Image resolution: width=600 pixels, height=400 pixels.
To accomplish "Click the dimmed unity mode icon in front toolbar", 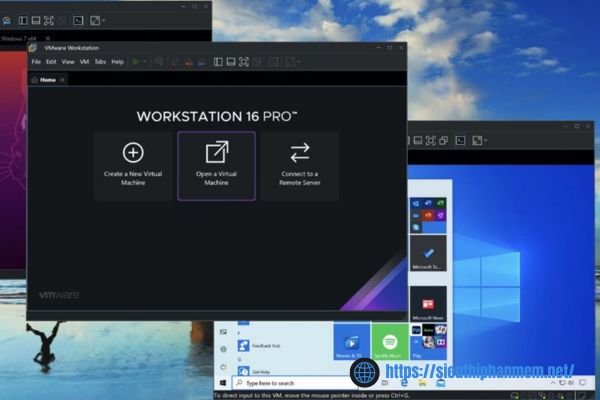I will (257, 62).
